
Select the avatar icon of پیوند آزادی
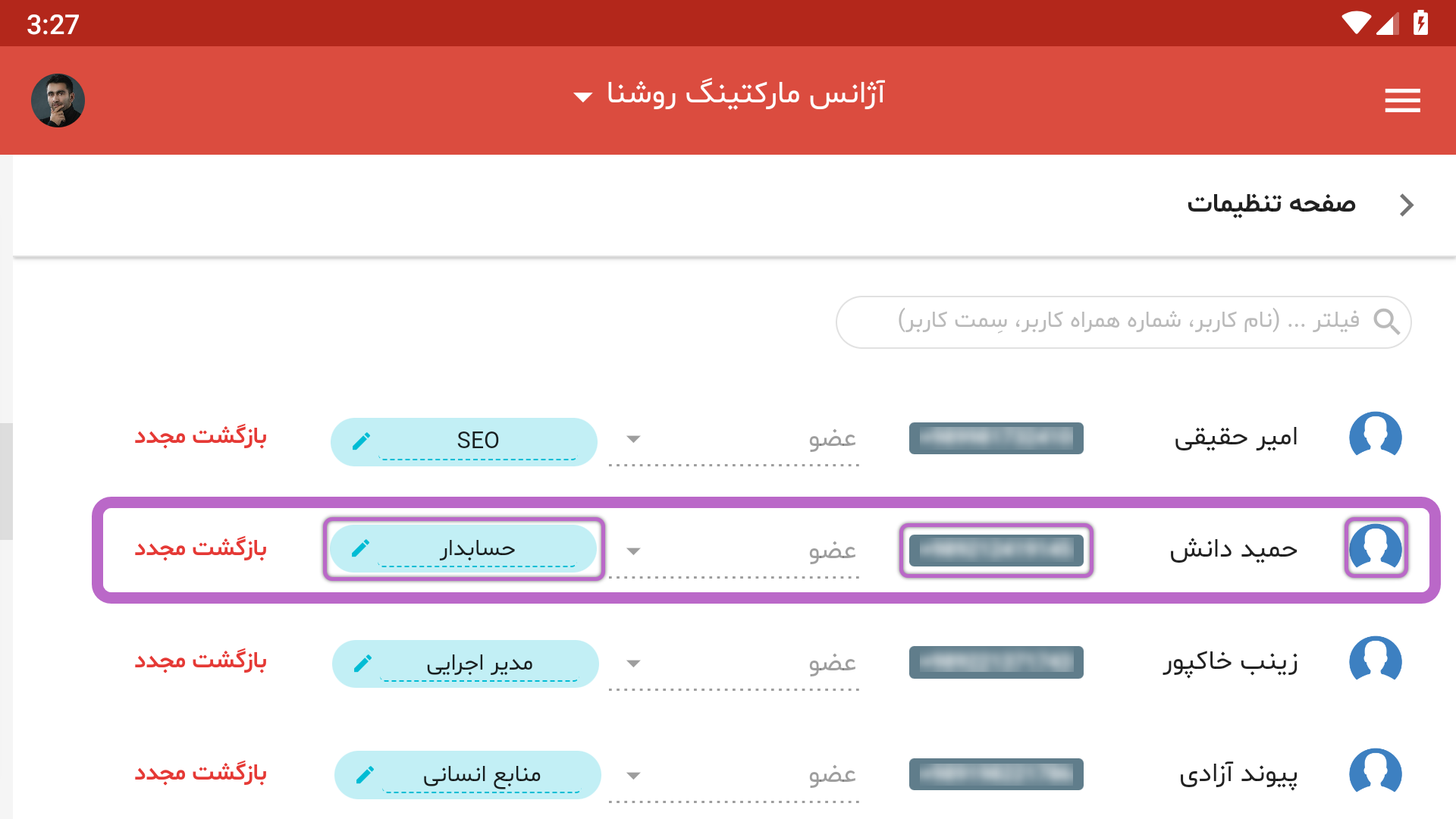(x=1376, y=773)
